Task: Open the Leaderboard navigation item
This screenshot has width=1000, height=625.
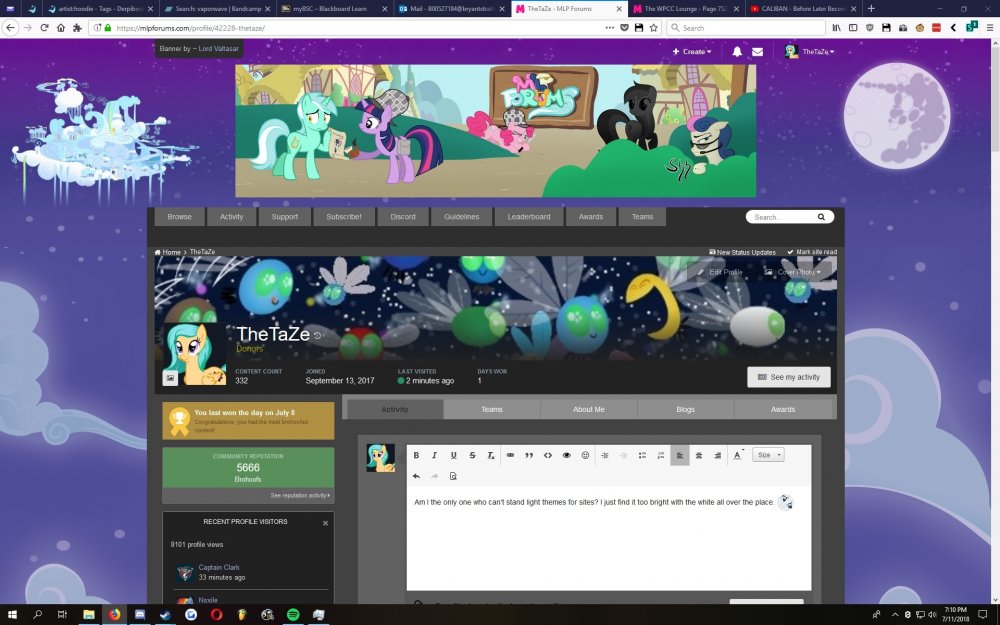Action: (529, 217)
